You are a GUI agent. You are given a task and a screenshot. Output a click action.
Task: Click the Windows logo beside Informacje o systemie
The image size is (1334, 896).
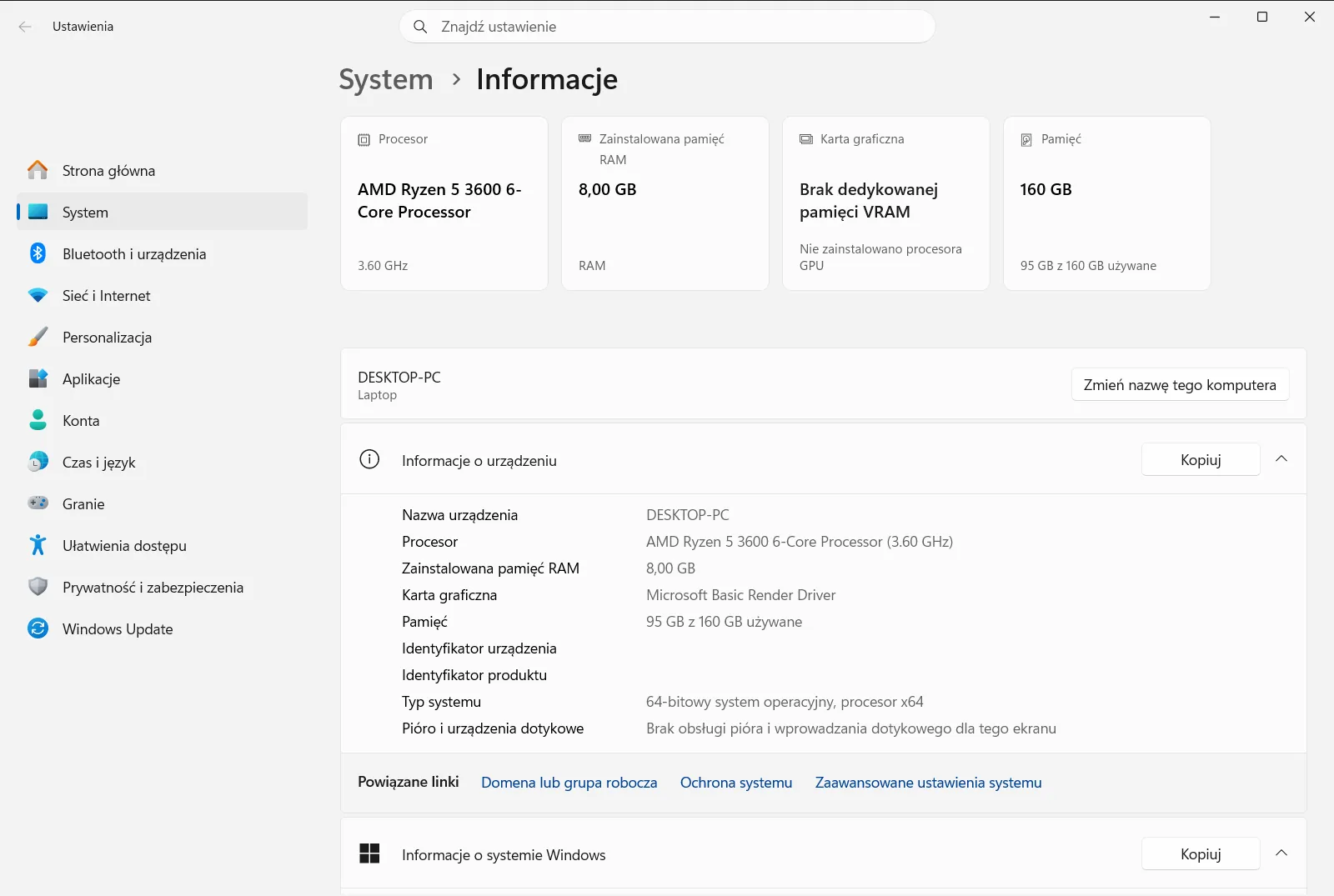coord(369,853)
